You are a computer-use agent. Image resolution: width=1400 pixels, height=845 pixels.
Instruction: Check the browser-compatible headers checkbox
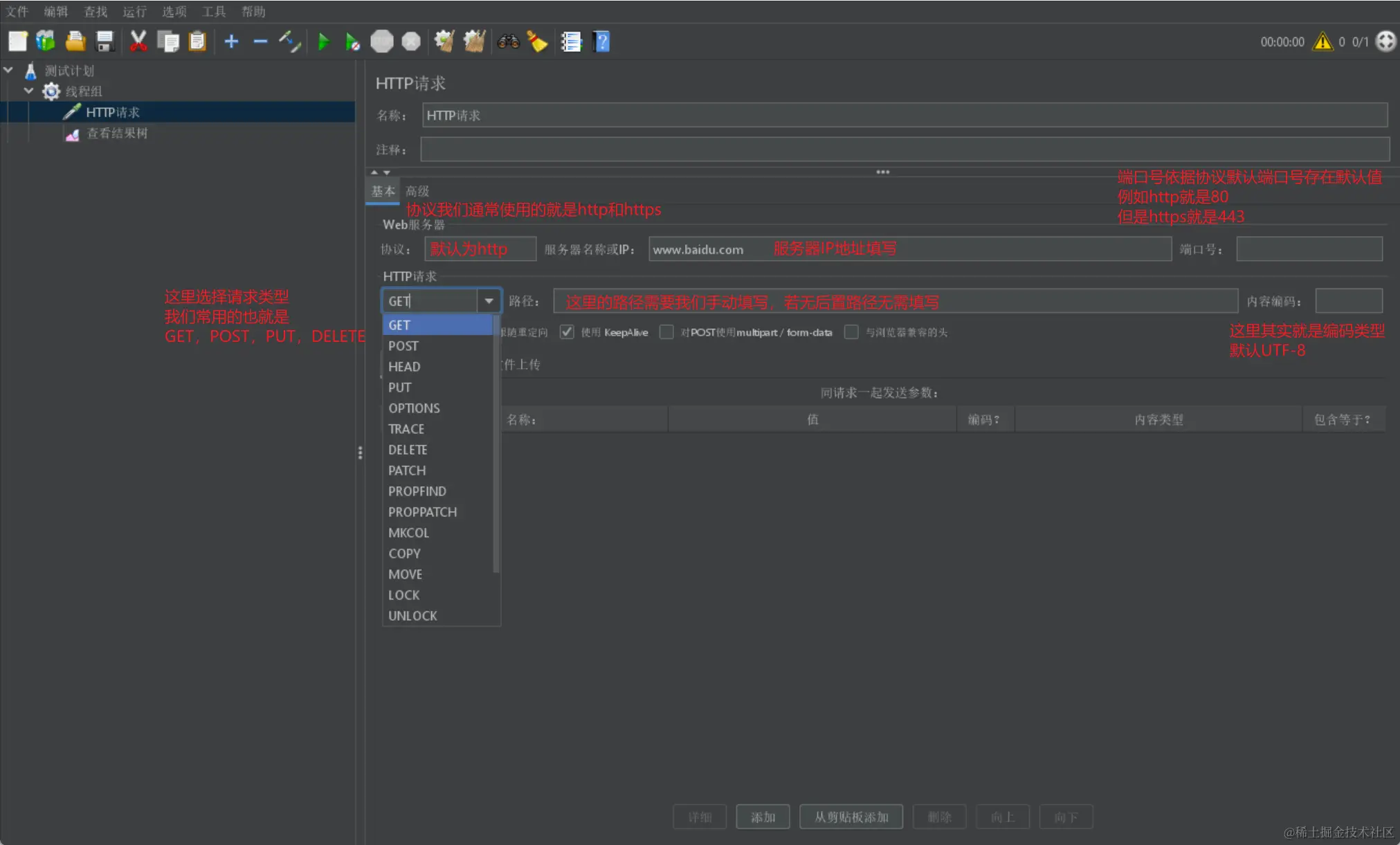click(851, 332)
